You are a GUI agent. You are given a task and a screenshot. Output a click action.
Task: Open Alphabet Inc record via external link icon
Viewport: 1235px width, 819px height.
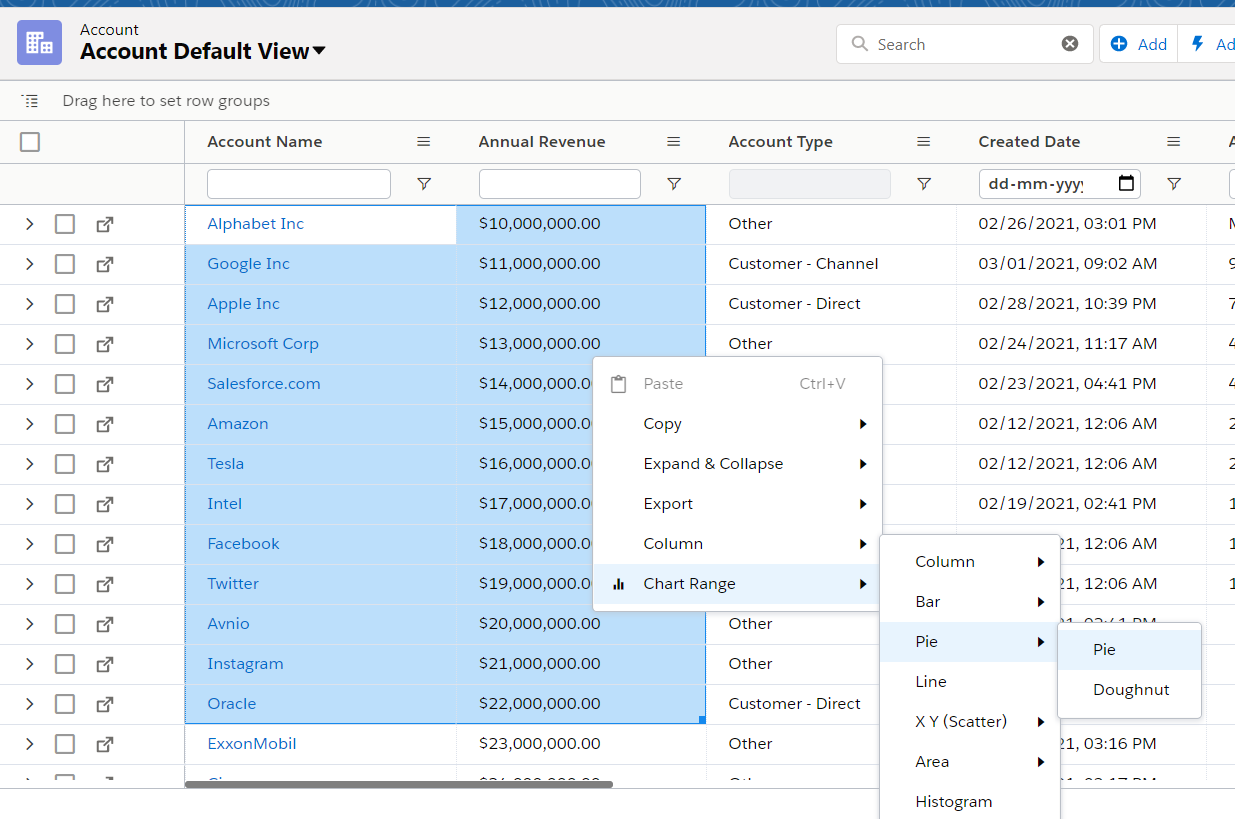coord(104,224)
